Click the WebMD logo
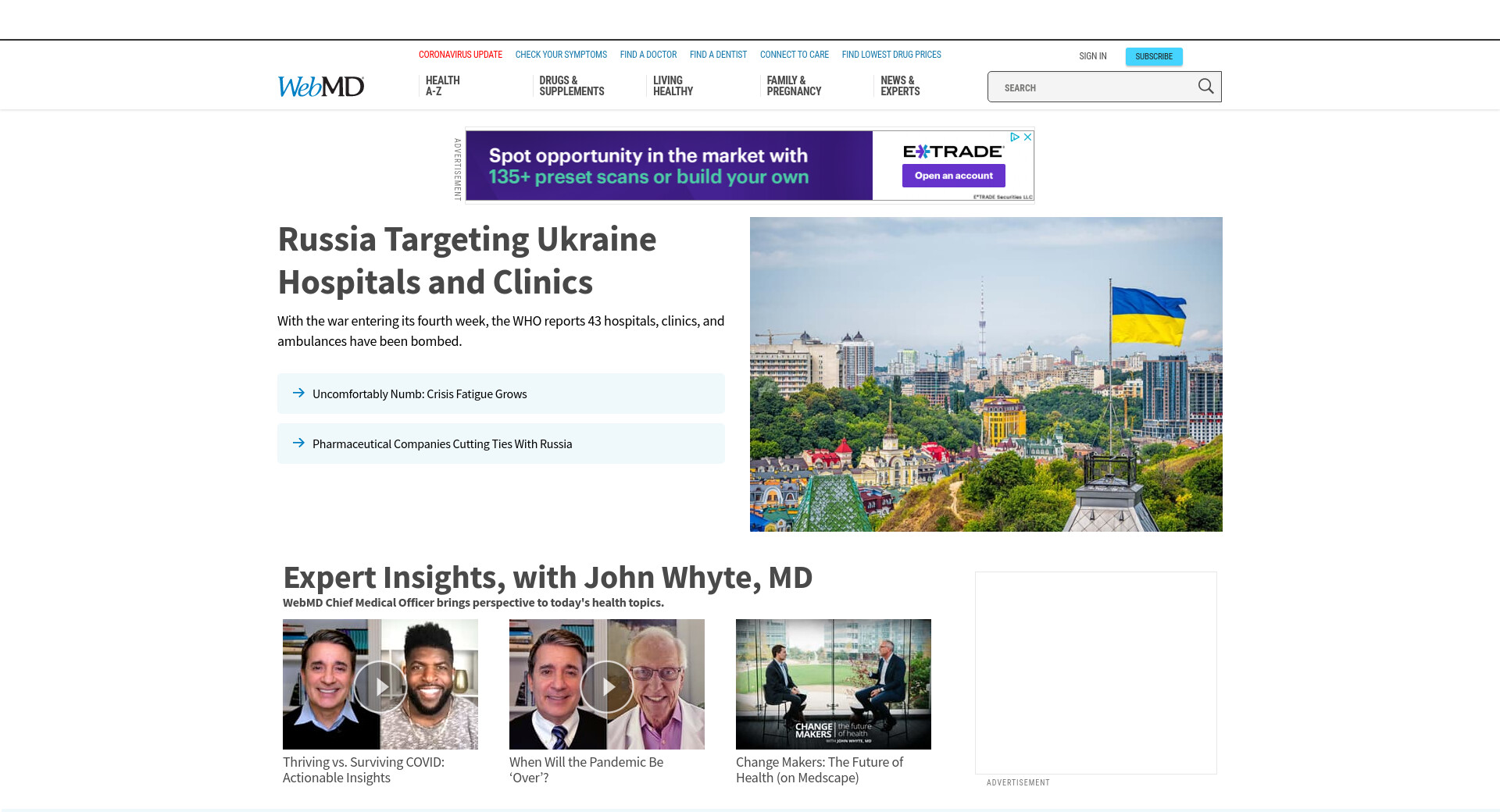The image size is (1500, 812). (321, 86)
